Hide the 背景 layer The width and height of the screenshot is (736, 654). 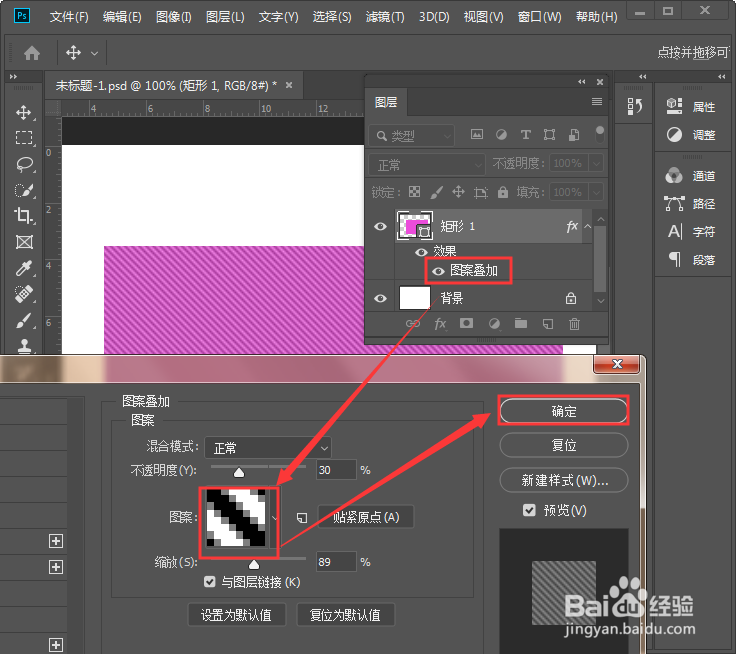pyautogui.click(x=380, y=298)
